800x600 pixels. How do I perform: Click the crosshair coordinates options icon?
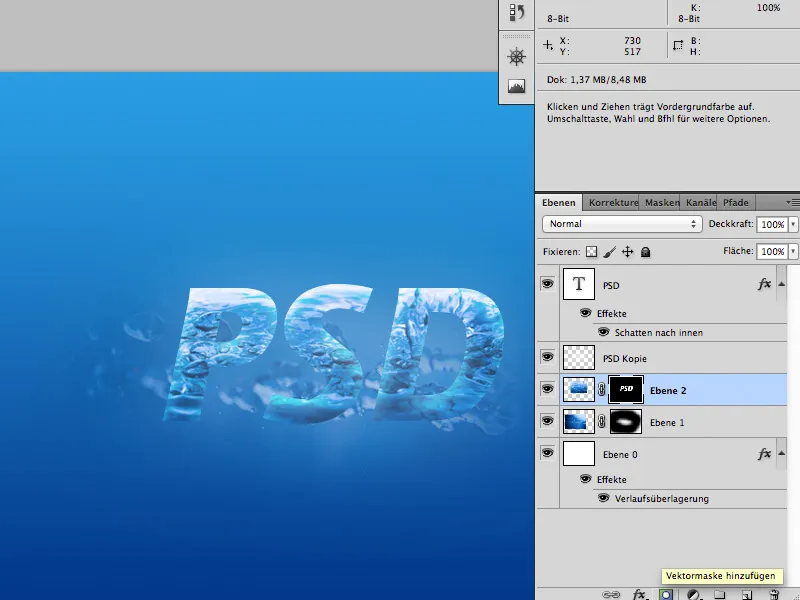click(x=547, y=45)
